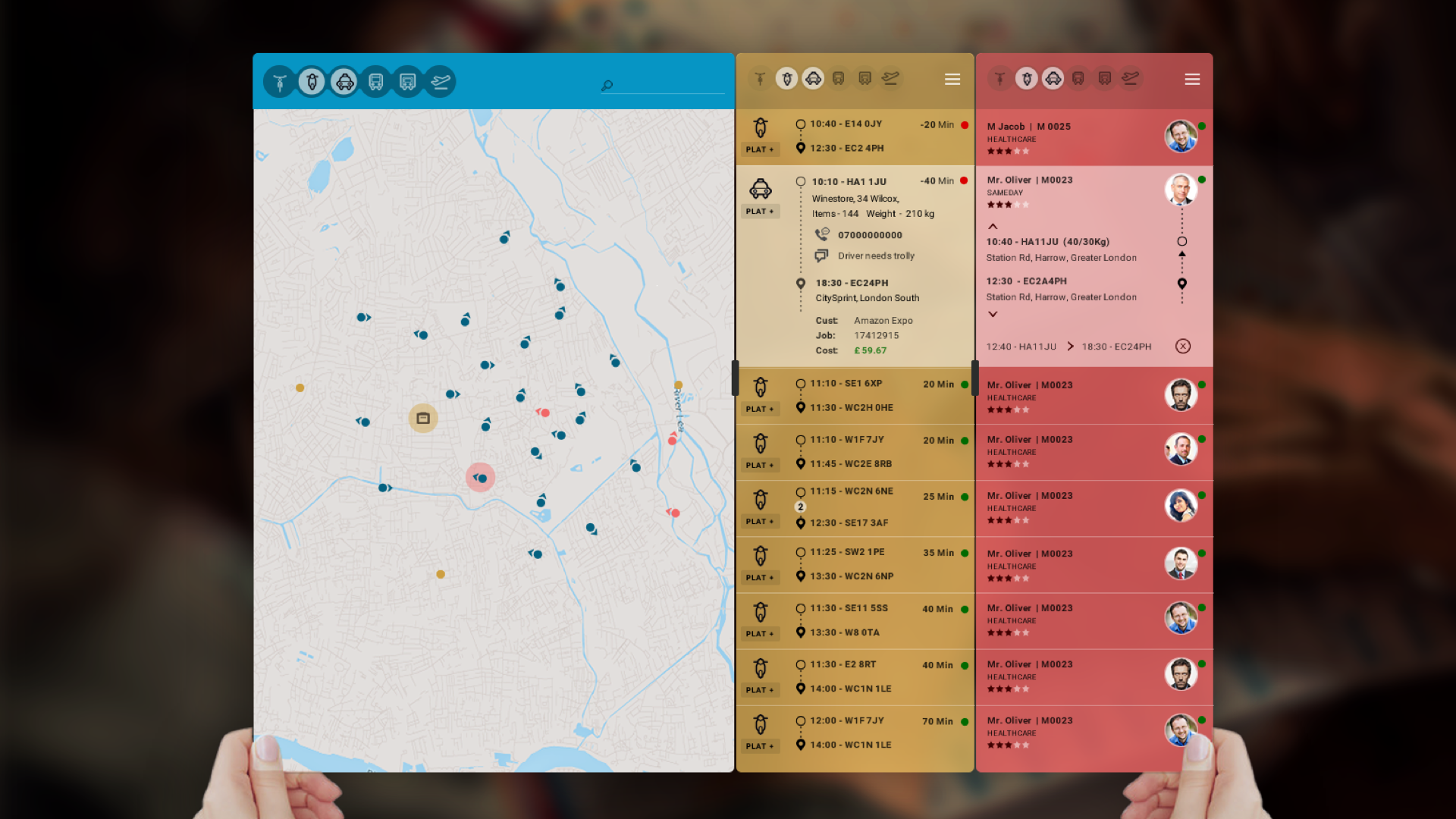
Task: Expand the route with the down chevron below EC2A4PH
Action: tap(993, 314)
